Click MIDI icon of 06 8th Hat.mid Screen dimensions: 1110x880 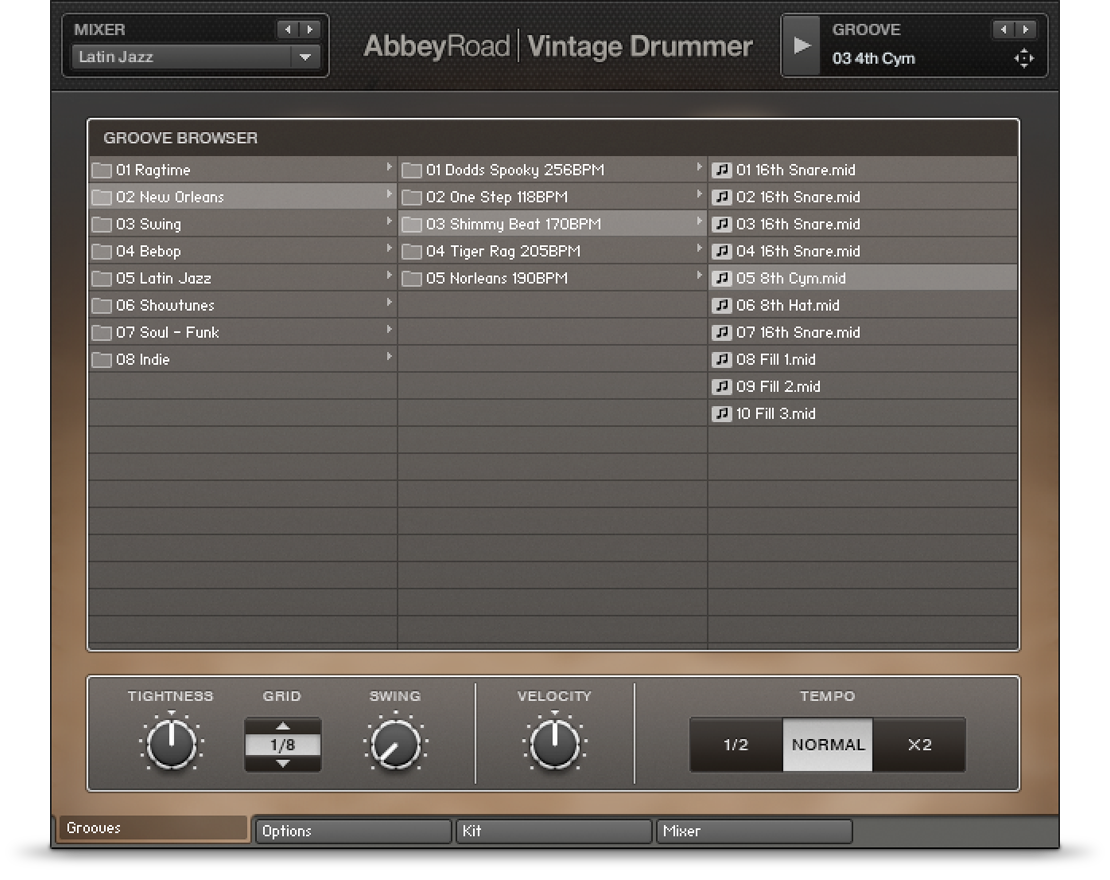721,305
